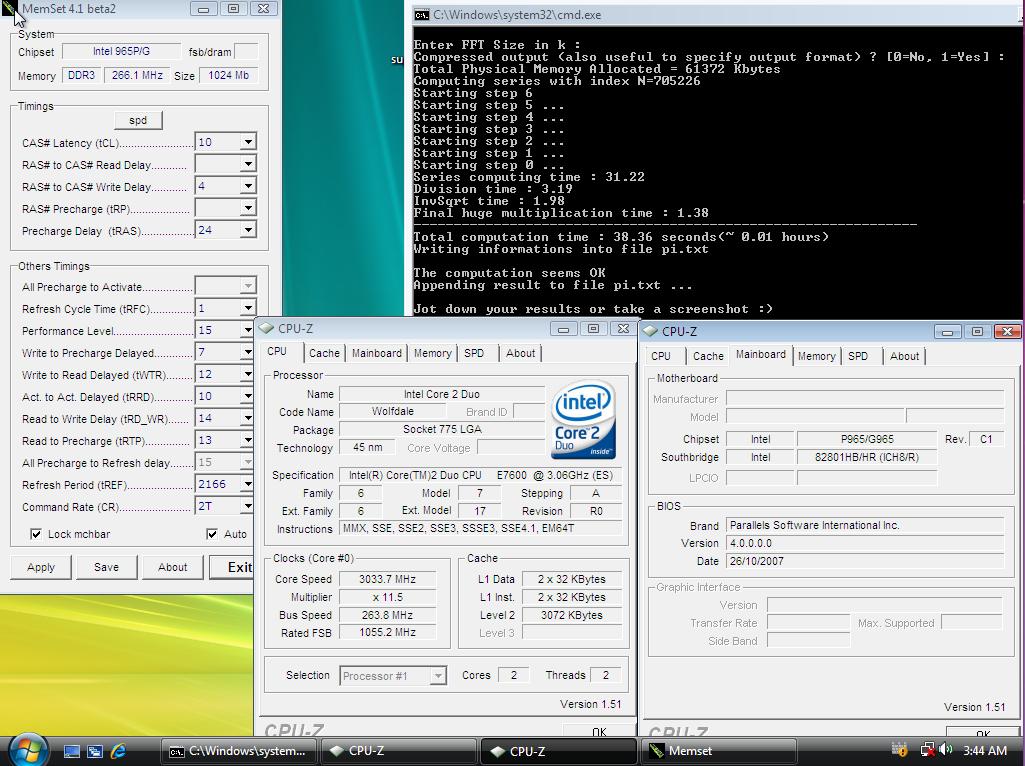Click the Rated FSB 1055.2 MHz field
1025x766 pixels.
click(388, 633)
